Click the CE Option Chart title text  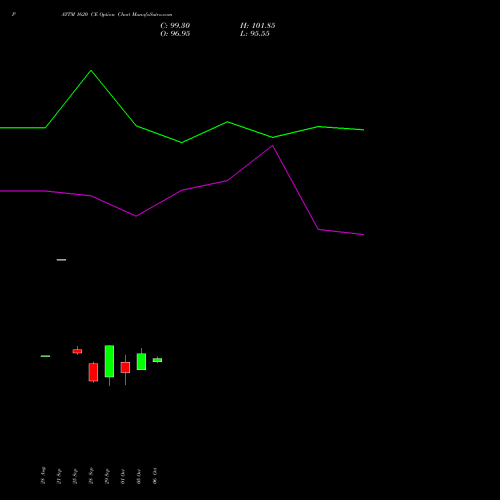(x=117, y=15)
